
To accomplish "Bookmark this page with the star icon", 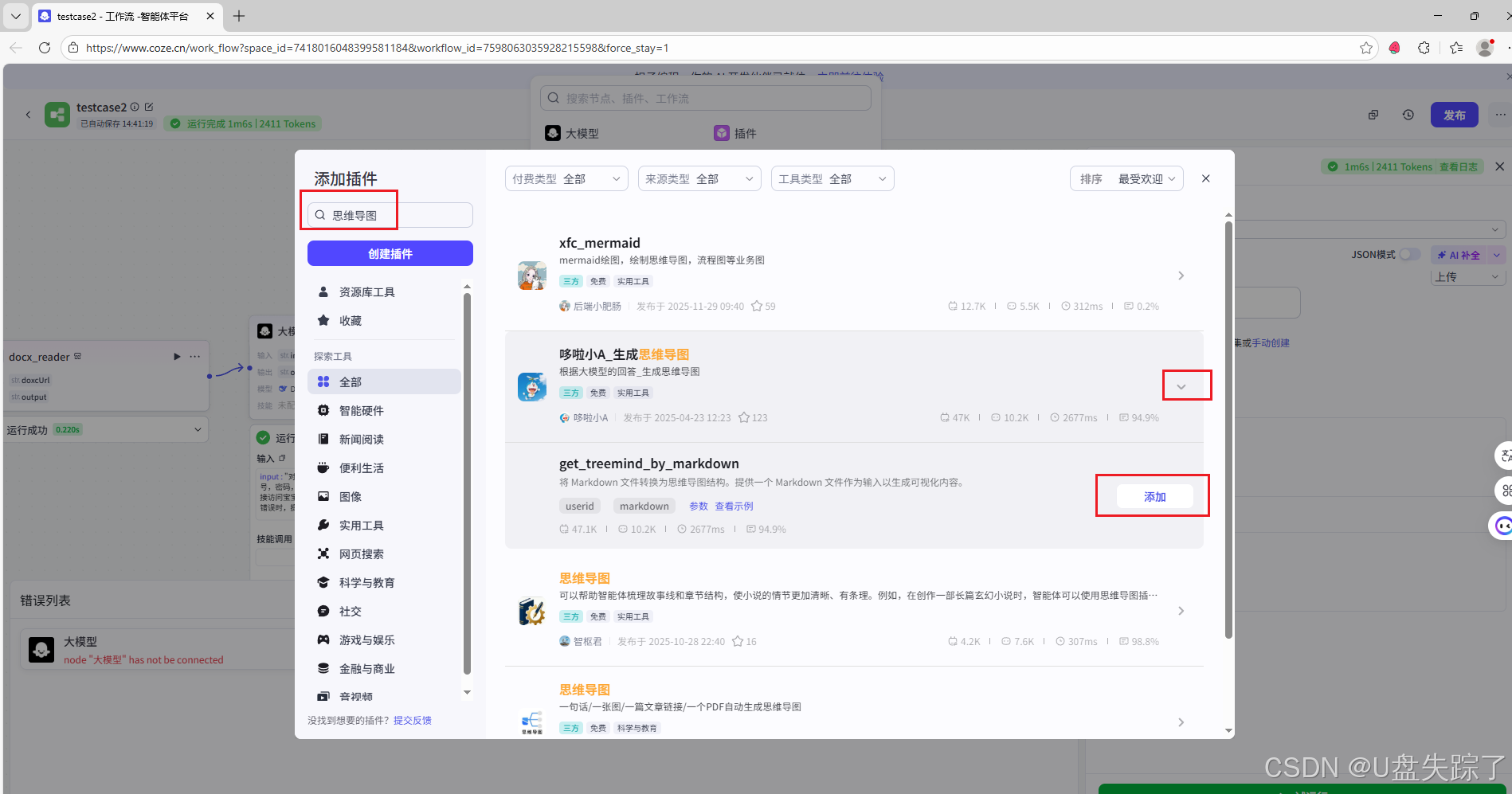I will [x=1366, y=48].
